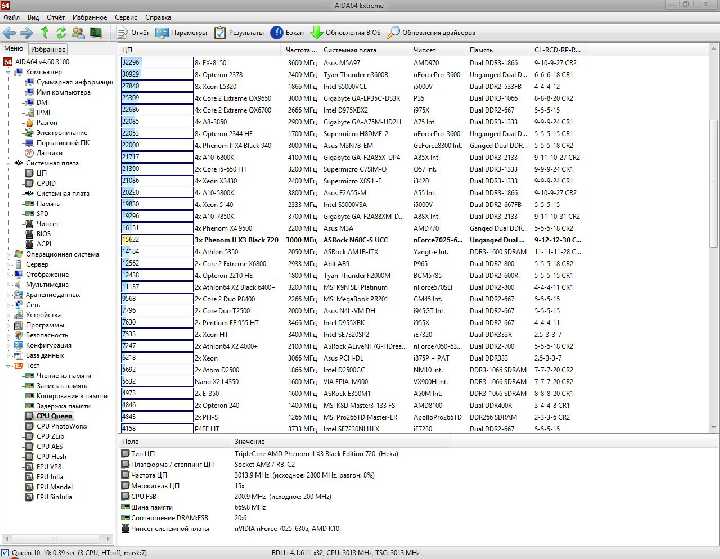This screenshot has height=559, width=720.
Task: Select the AIDA64 root tree node
Action: click(x=37, y=62)
